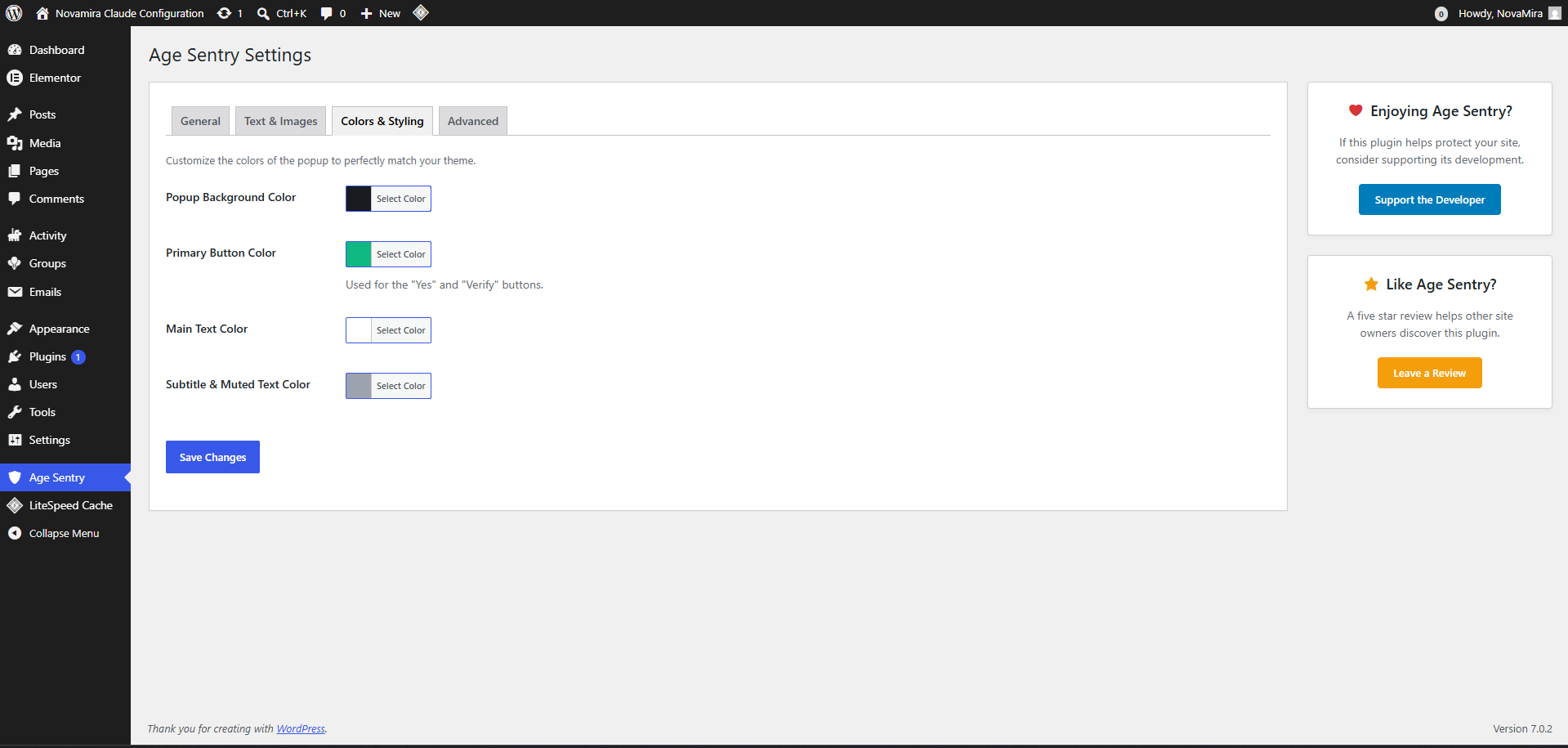The width and height of the screenshot is (1568, 748).
Task: Click the Comments speech bubble sidebar icon
Action: coord(15,199)
